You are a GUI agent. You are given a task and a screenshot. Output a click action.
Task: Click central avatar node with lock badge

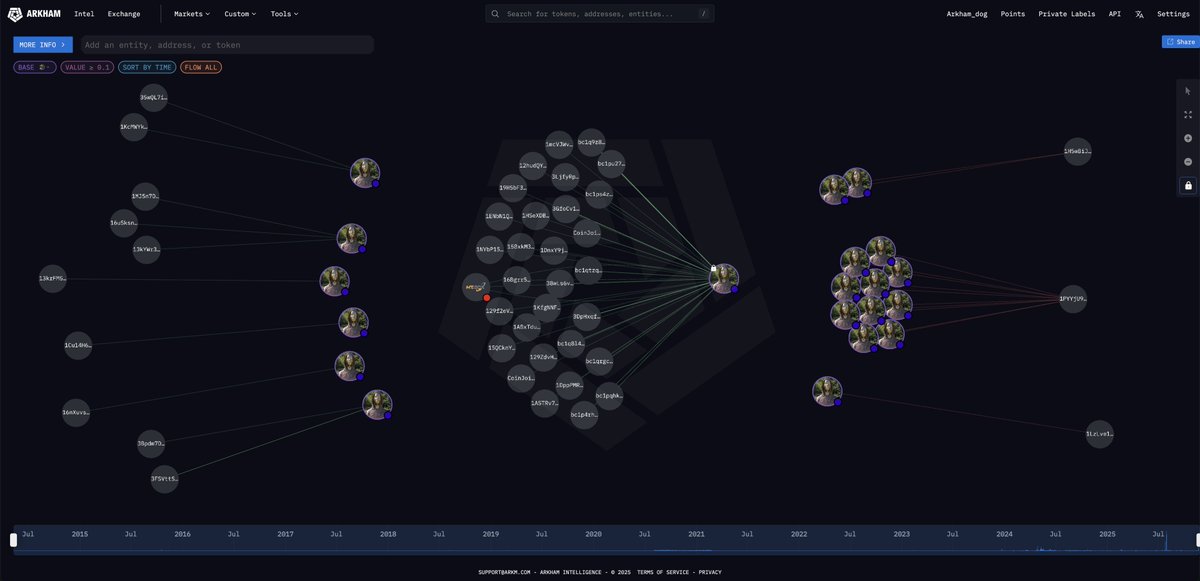coord(724,278)
